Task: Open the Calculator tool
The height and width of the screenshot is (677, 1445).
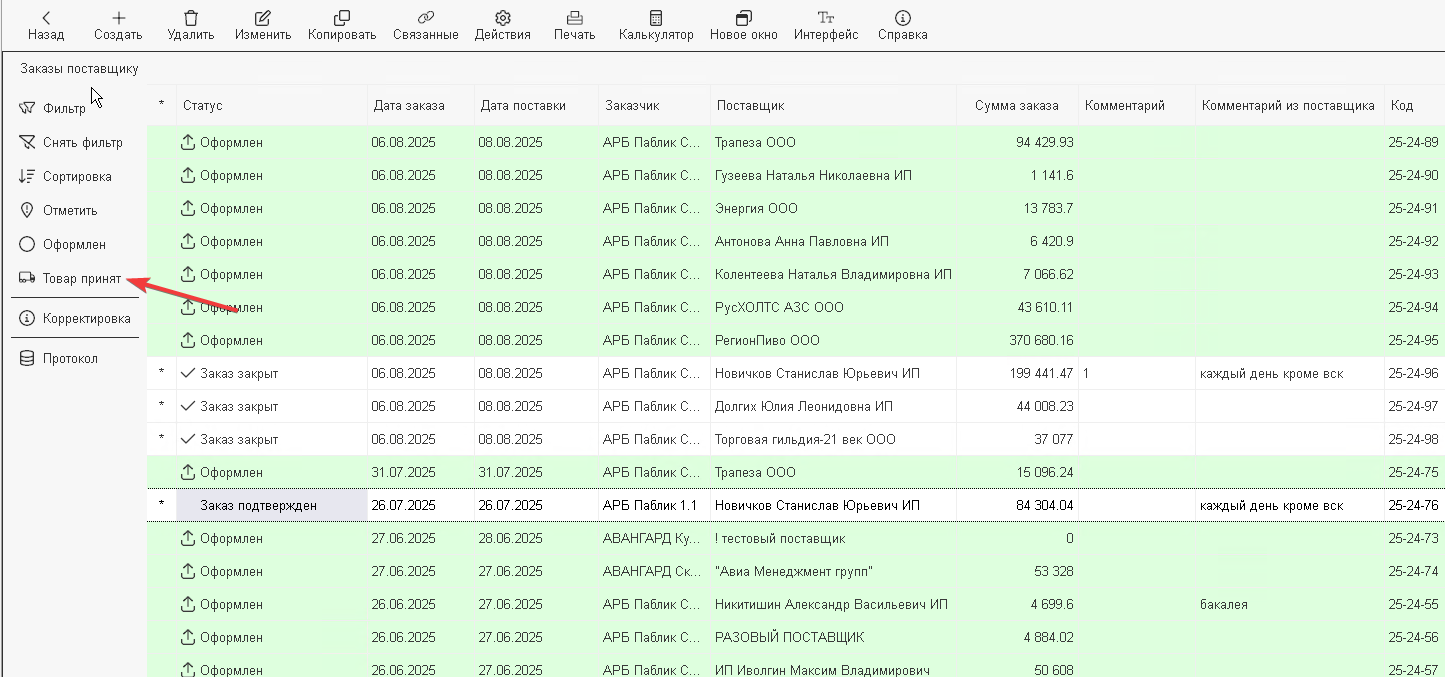Action: (x=656, y=18)
